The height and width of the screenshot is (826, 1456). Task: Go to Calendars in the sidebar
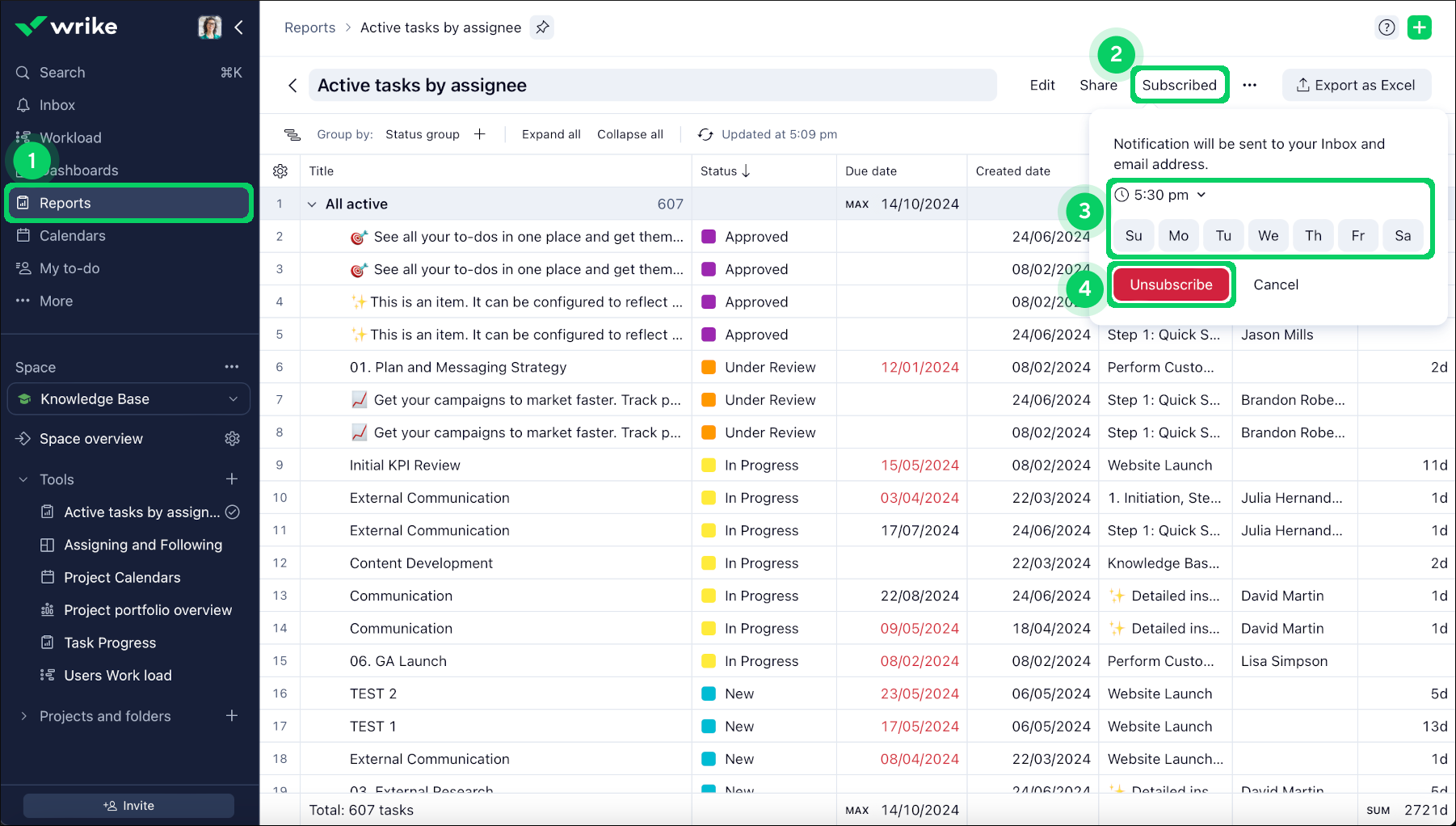coord(72,236)
